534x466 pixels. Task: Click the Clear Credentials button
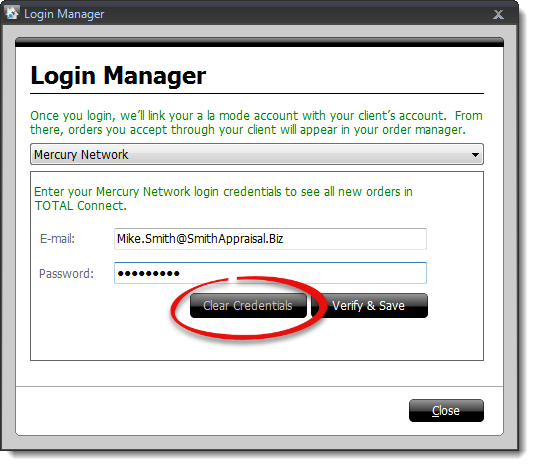pyautogui.click(x=248, y=306)
